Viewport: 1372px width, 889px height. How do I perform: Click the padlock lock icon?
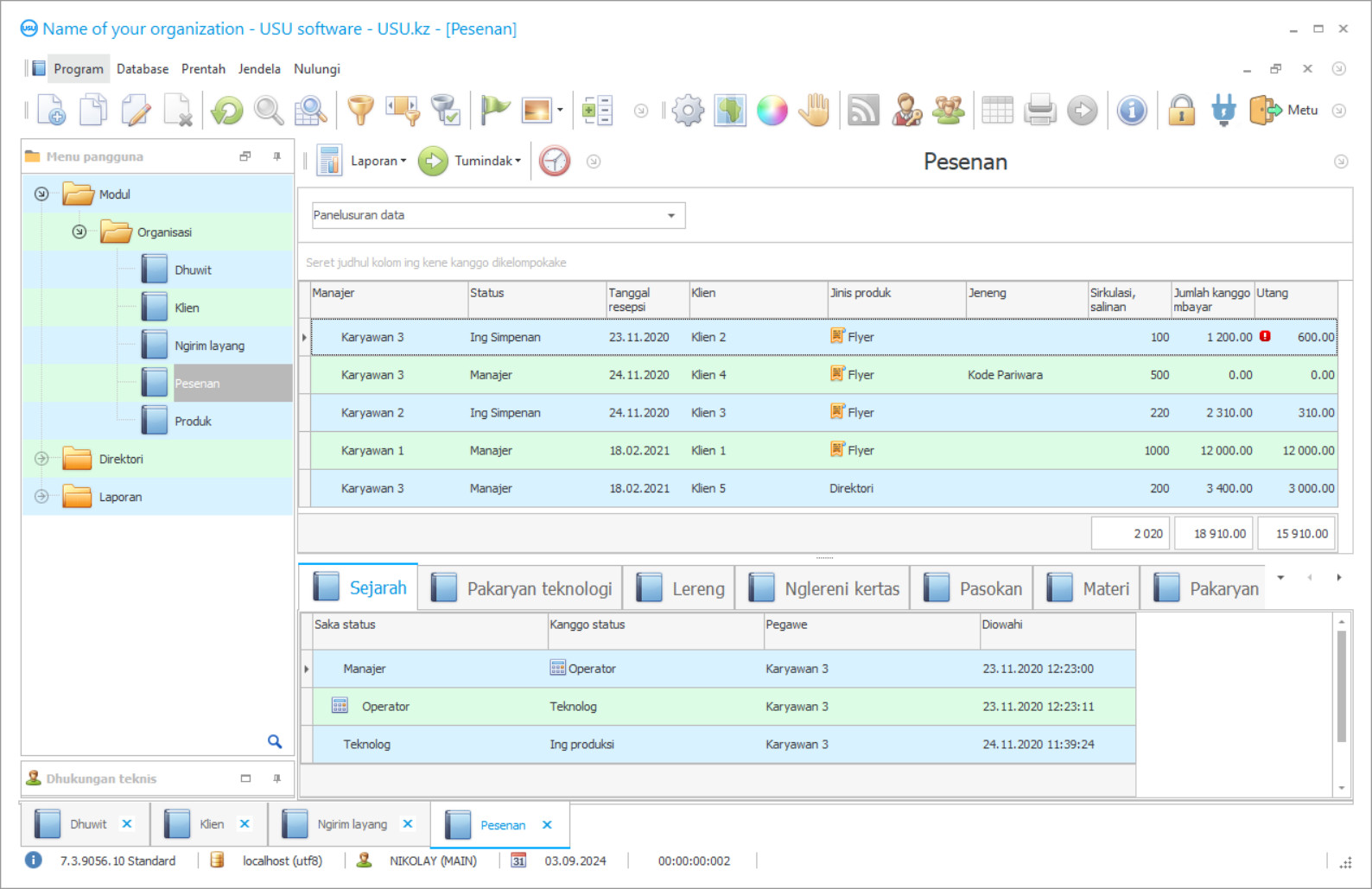pyautogui.click(x=1181, y=111)
